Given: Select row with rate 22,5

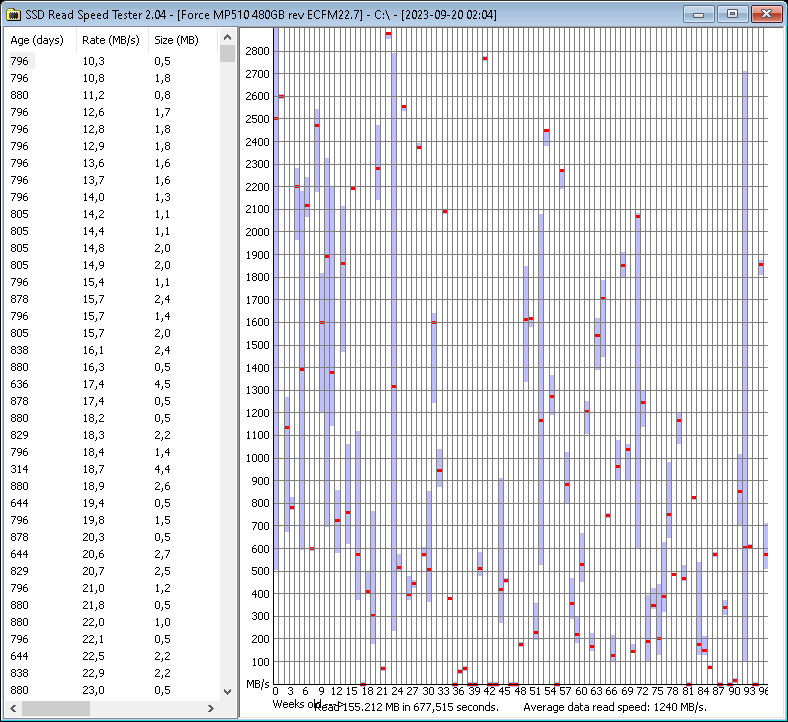Looking at the screenshot, I should [x=113, y=656].
